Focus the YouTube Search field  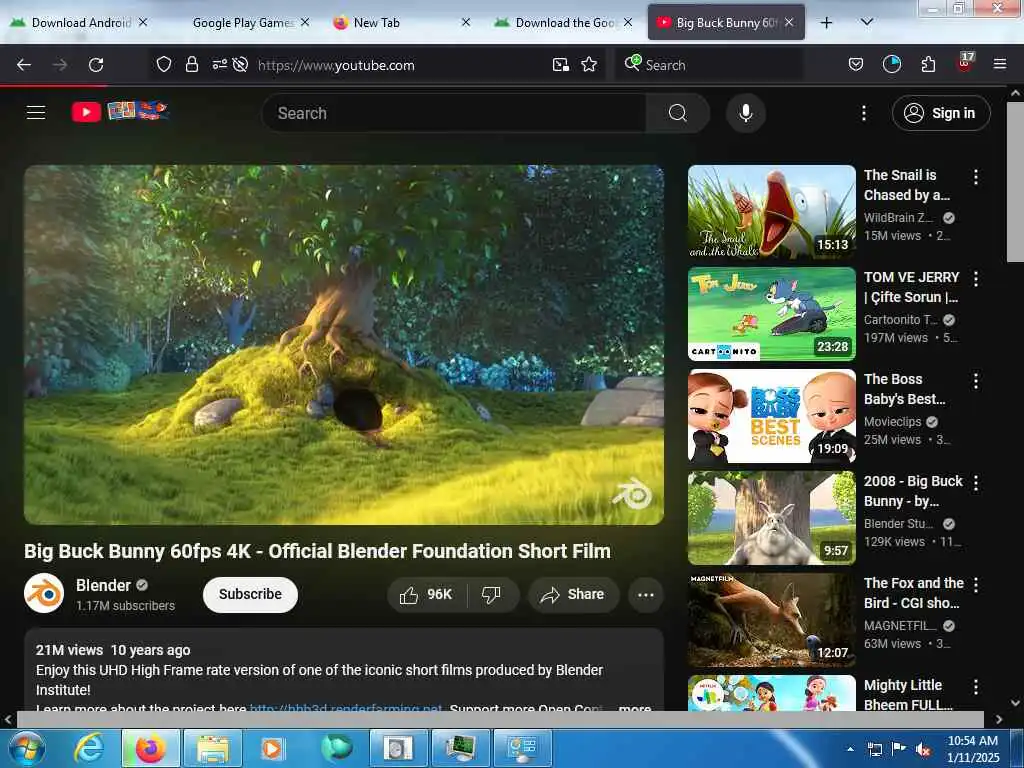pyautogui.click(x=454, y=113)
